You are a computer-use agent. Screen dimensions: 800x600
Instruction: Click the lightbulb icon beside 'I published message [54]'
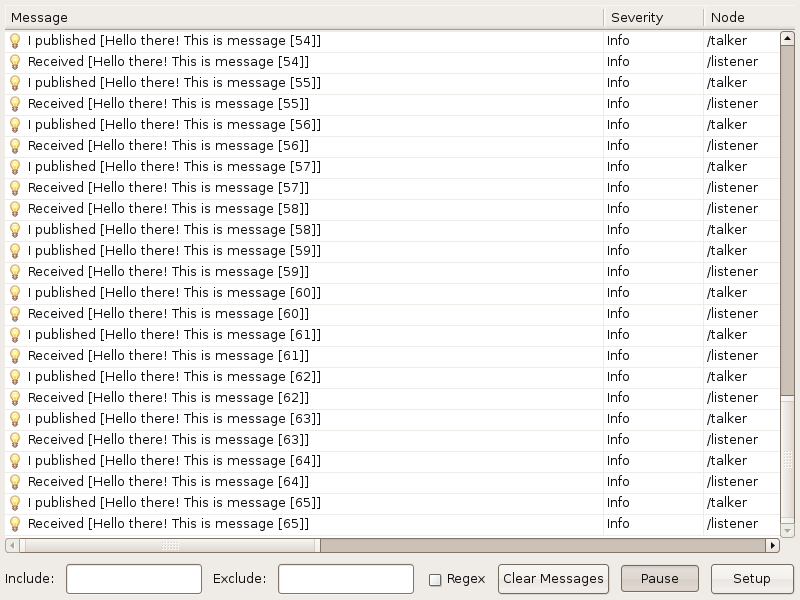click(x=15, y=41)
